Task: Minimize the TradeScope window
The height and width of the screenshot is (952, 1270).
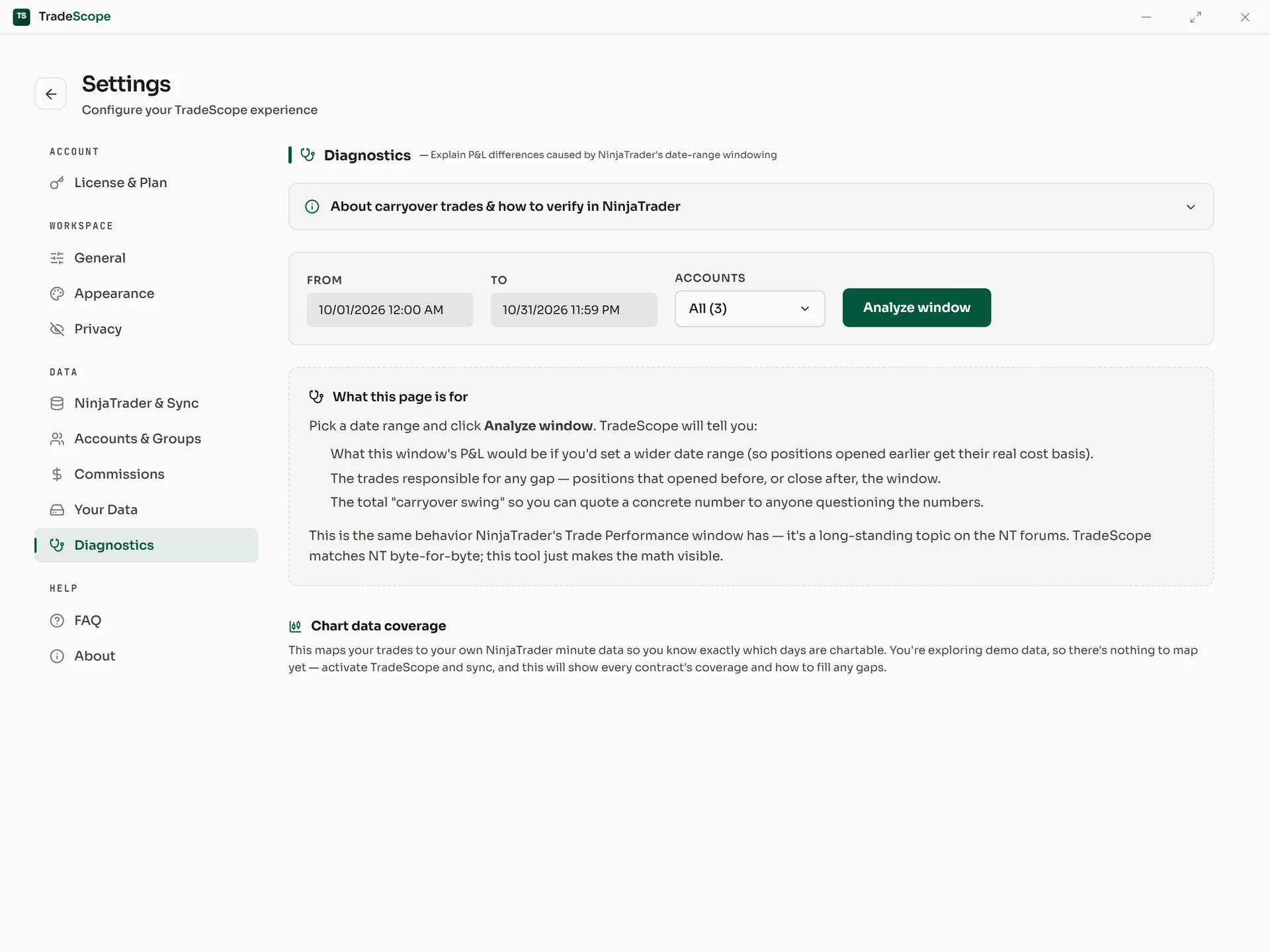Action: click(1146, 17)
